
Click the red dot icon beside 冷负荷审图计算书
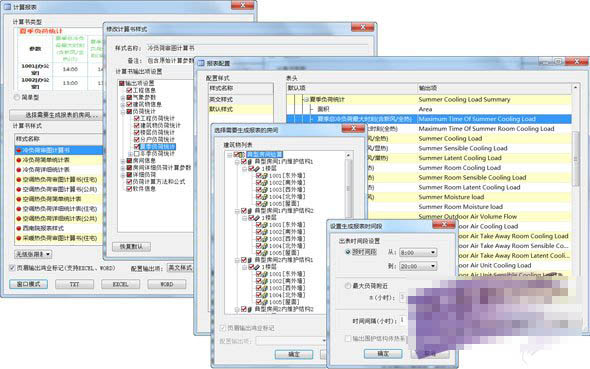point(19,150)
